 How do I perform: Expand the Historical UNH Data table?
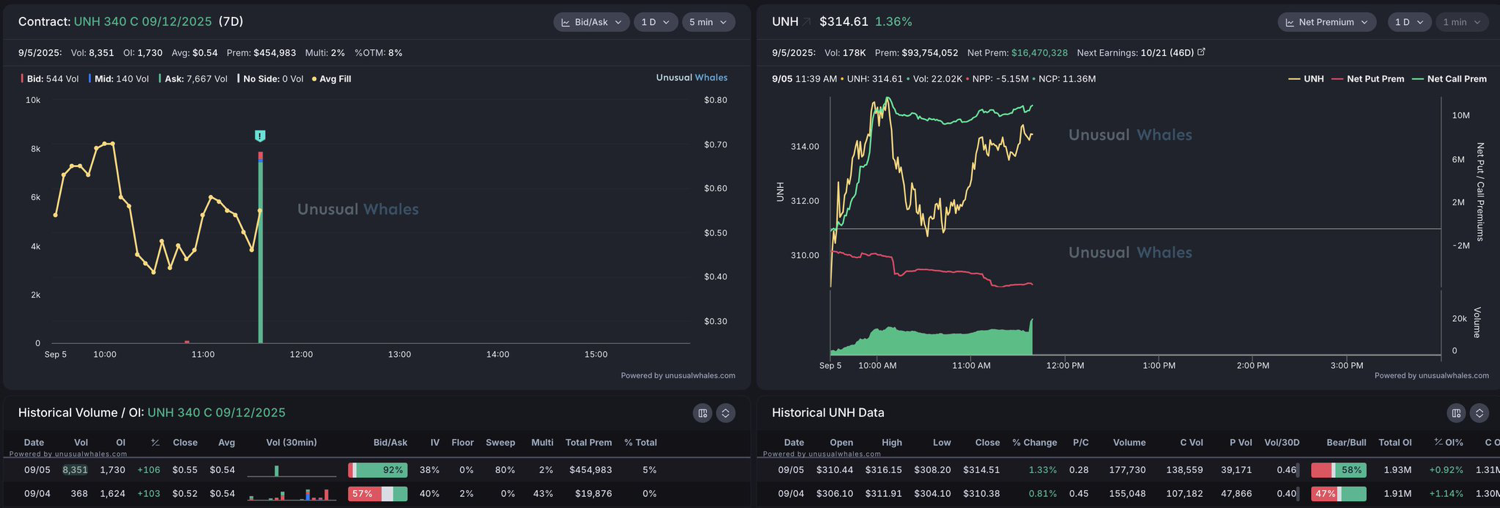coord(1479,413)
